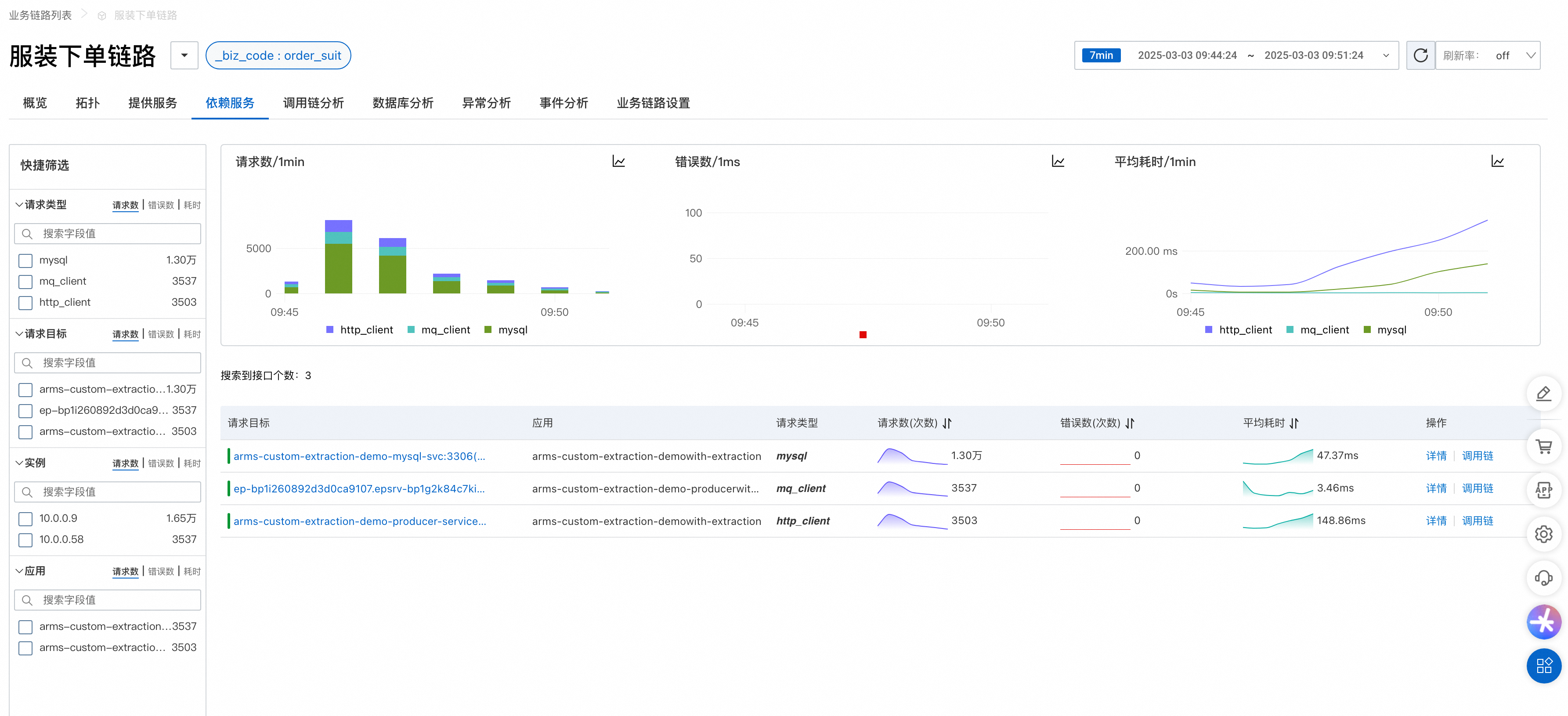This screenshot has width=1568, height=716.
Task: Click the API floating icon
Action: click(x=1544, y=490)
